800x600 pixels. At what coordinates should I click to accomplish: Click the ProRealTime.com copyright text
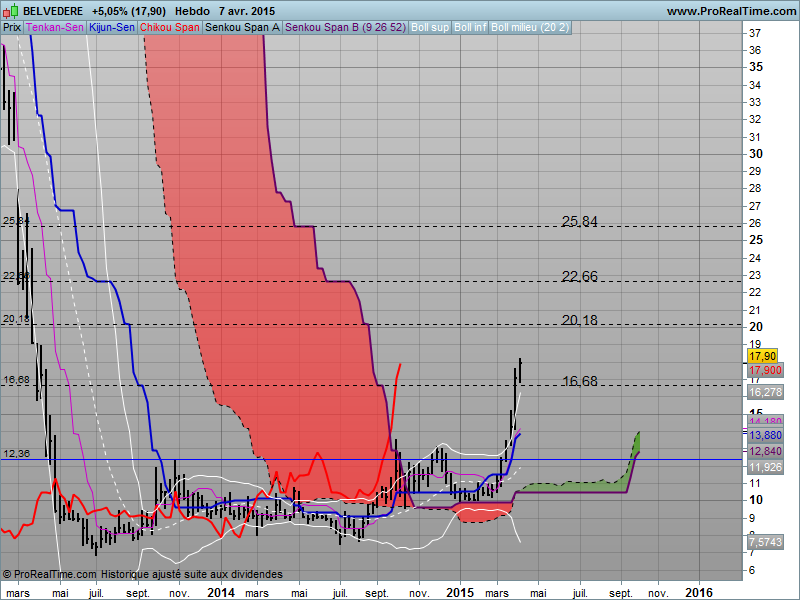pos(49,574)
